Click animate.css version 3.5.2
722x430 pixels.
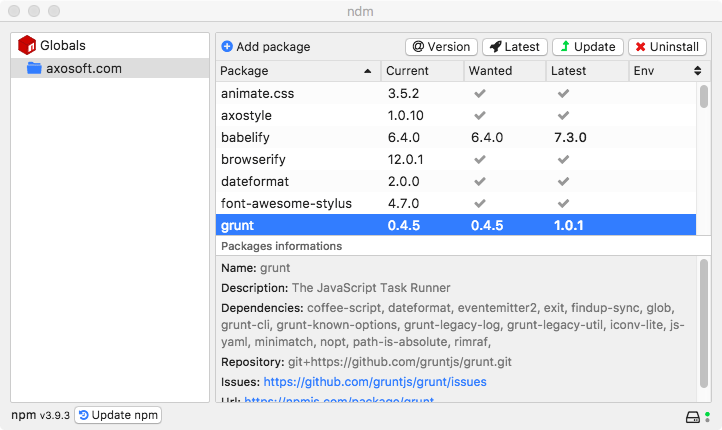point(403,93)
